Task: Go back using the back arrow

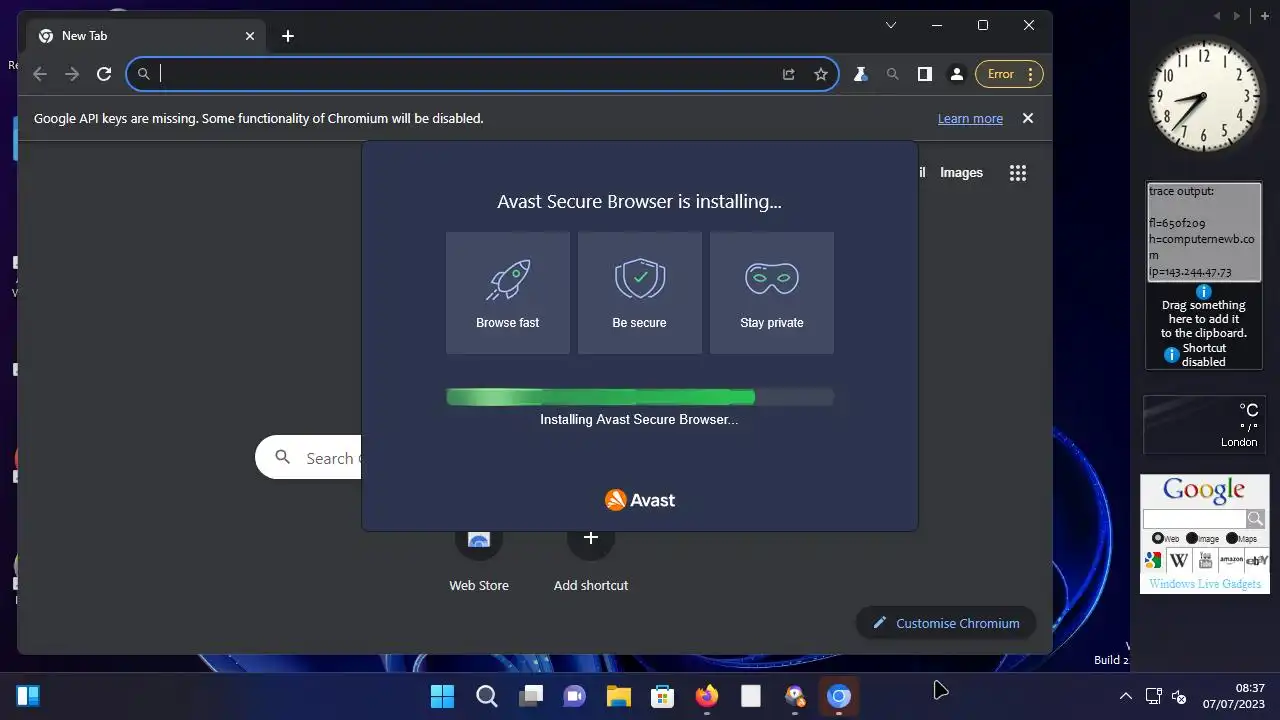Action: point(40,74)
